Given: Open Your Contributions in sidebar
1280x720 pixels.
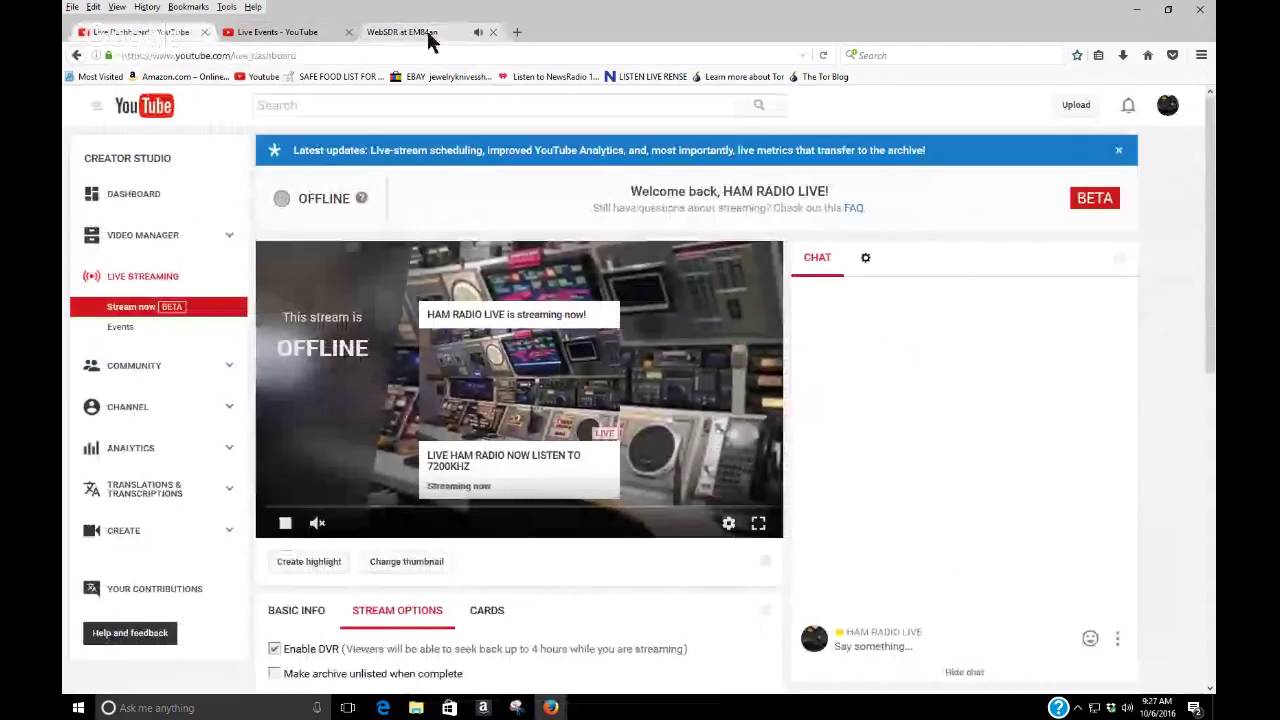Looking at the screenshot, I should 154,589.
